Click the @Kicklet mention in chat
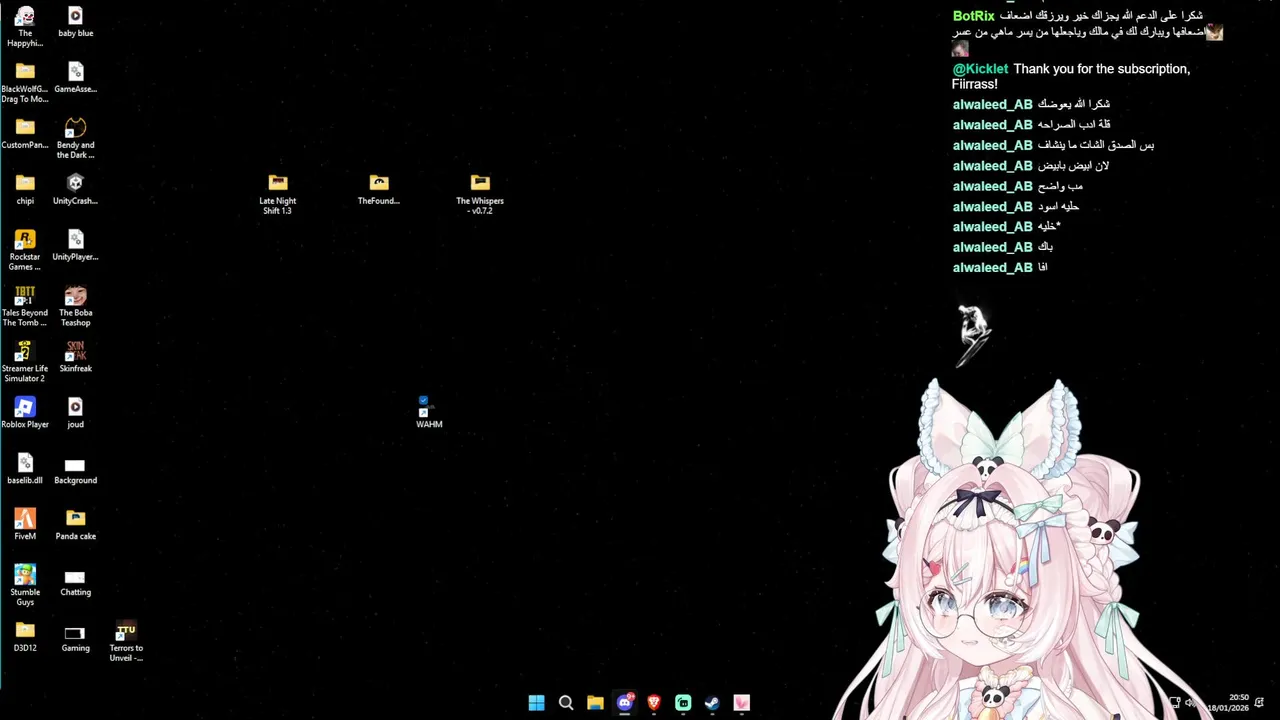 [x=980, y=69]
